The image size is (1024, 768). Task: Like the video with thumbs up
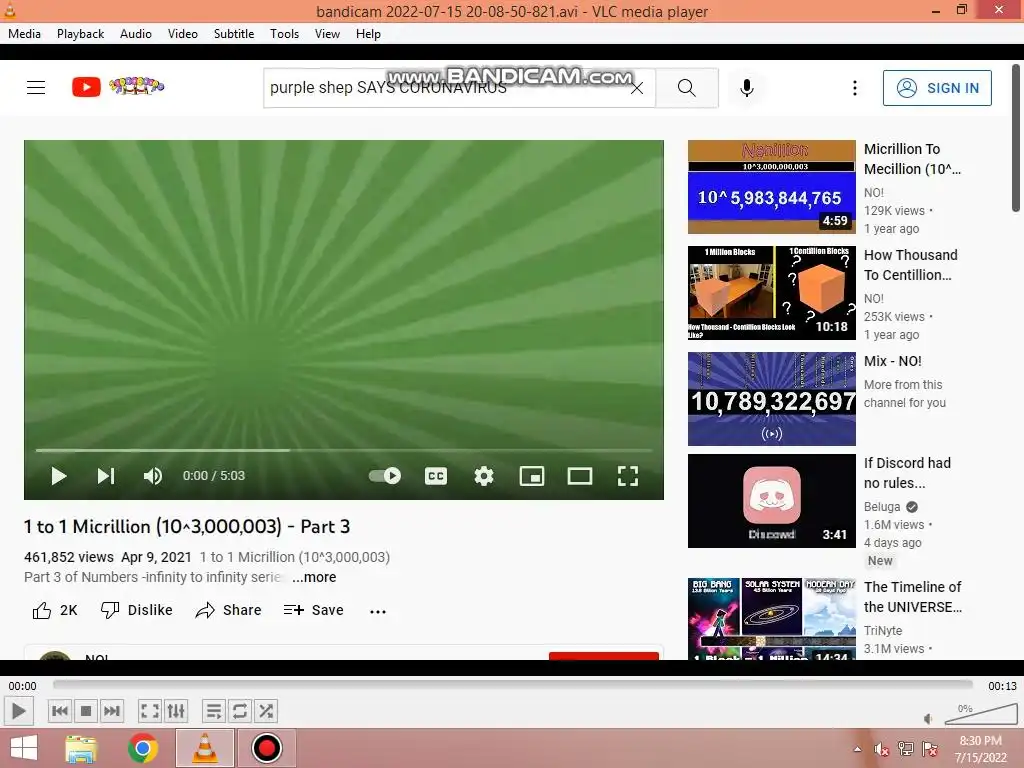point(55,610)
